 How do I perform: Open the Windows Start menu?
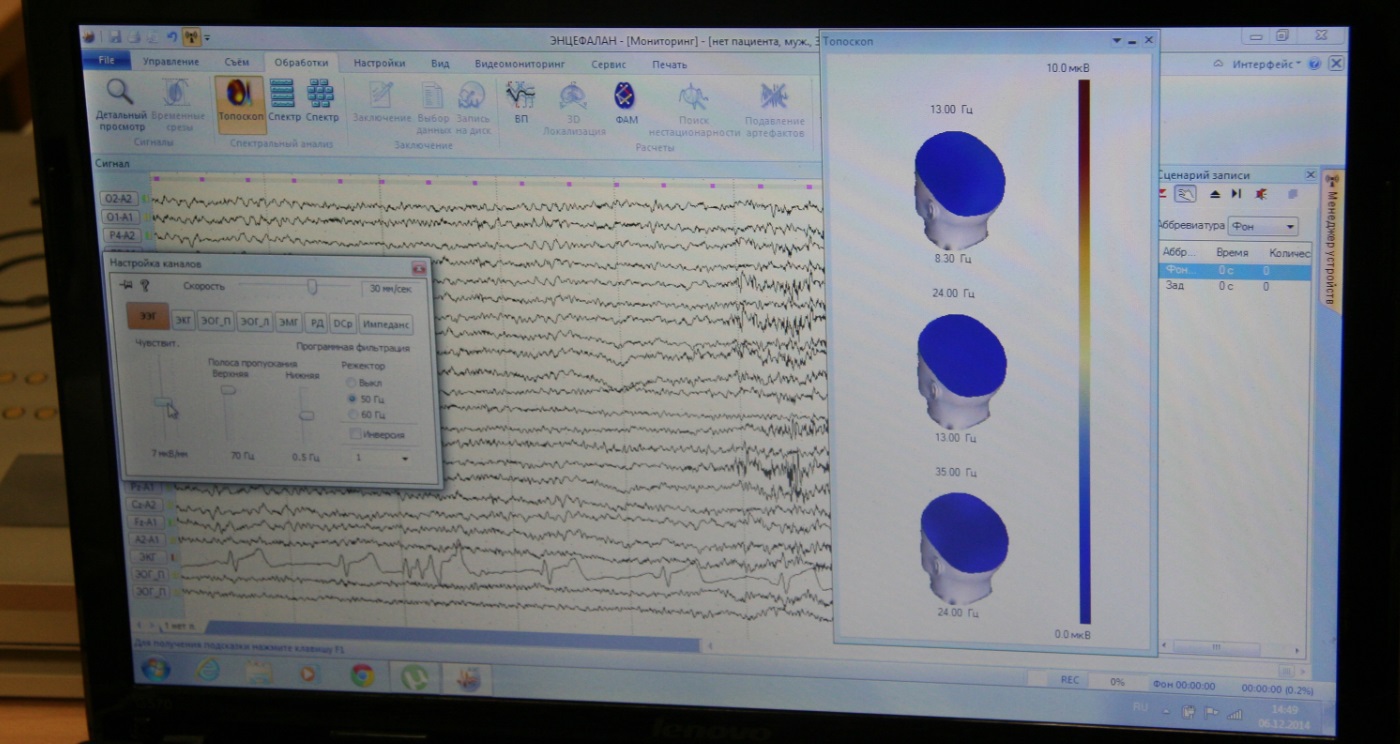155,669
